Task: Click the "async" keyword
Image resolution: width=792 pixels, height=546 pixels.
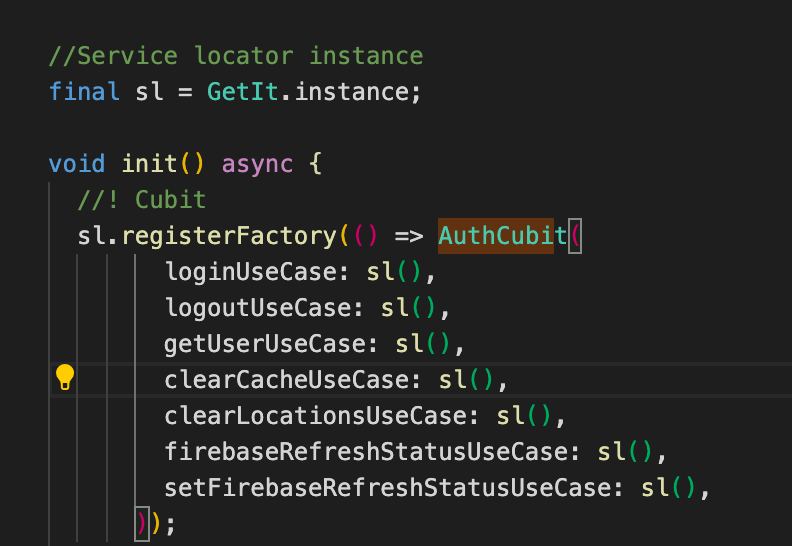Action: 257,164
